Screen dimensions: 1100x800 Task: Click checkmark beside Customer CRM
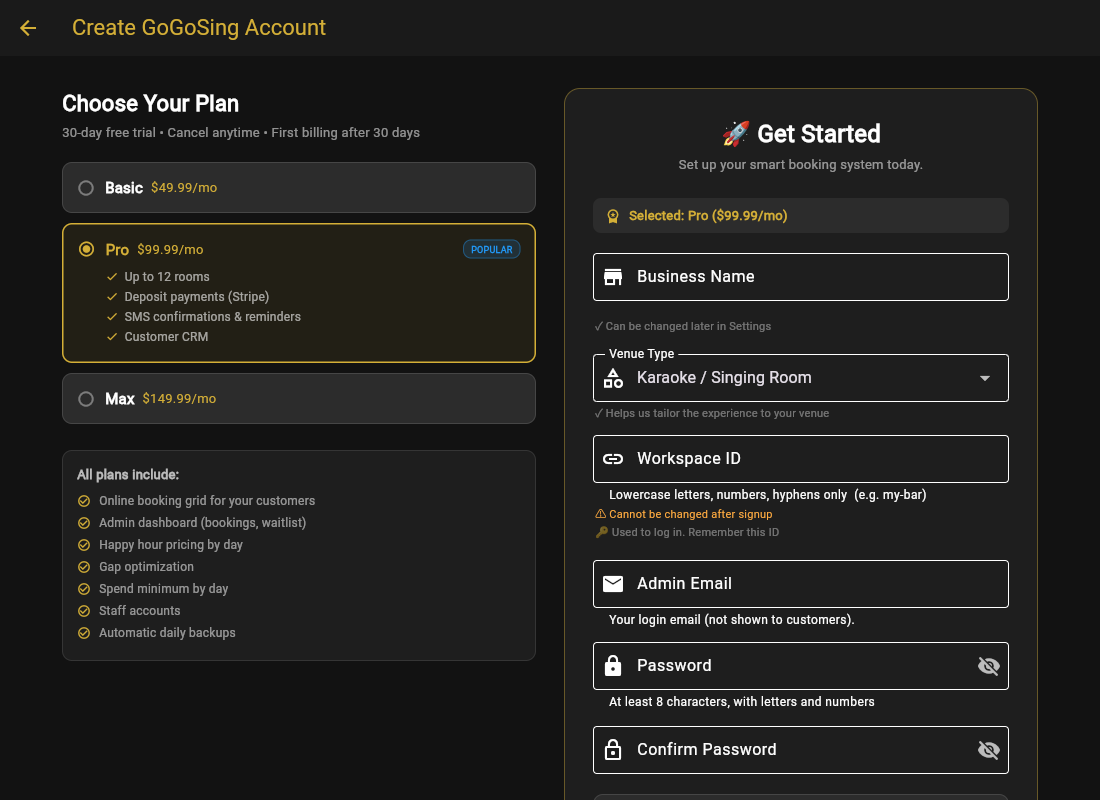click(x=112, y=337)
